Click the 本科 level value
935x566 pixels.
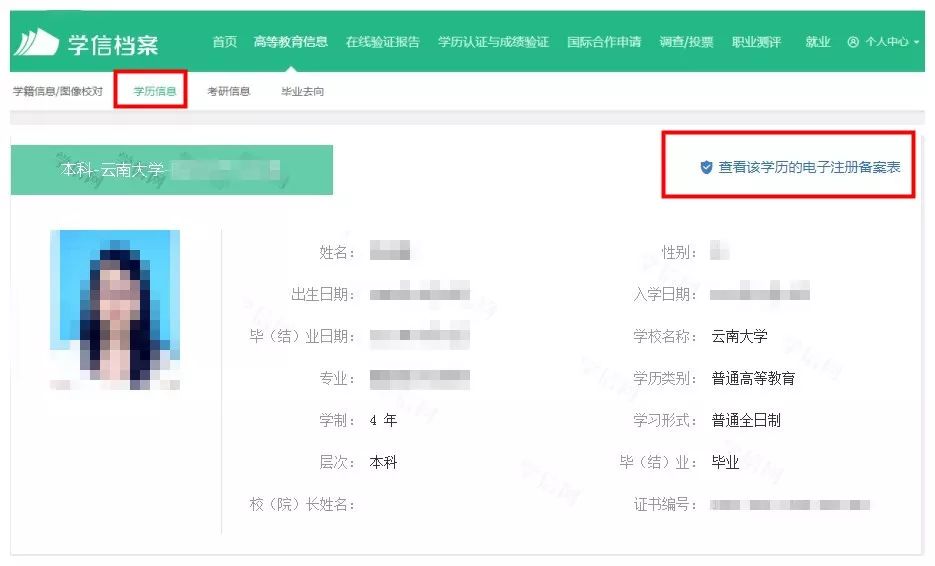point(383,462)
